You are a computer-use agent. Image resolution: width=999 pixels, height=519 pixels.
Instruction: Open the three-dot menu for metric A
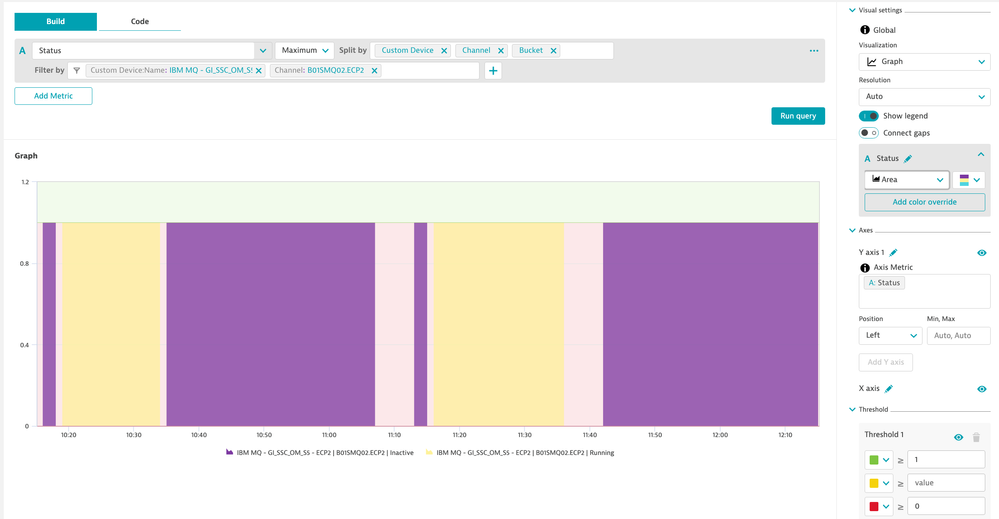click(814, 51)
